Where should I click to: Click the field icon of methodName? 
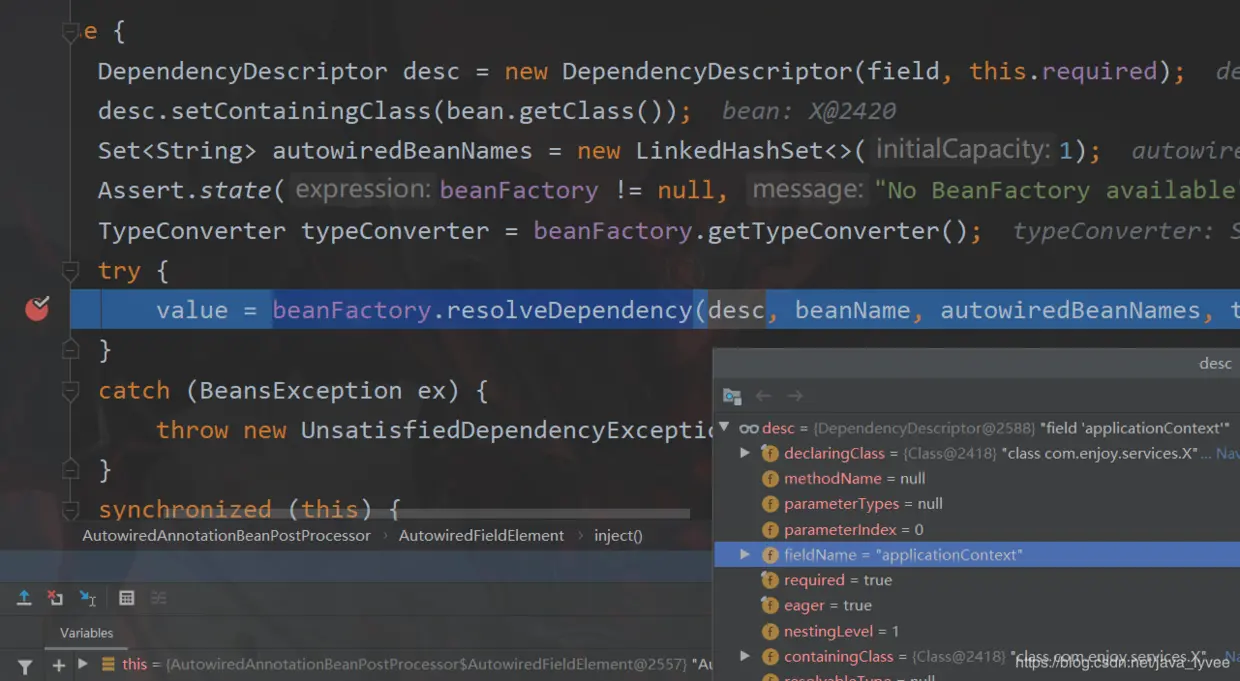(x=770, y=479)
